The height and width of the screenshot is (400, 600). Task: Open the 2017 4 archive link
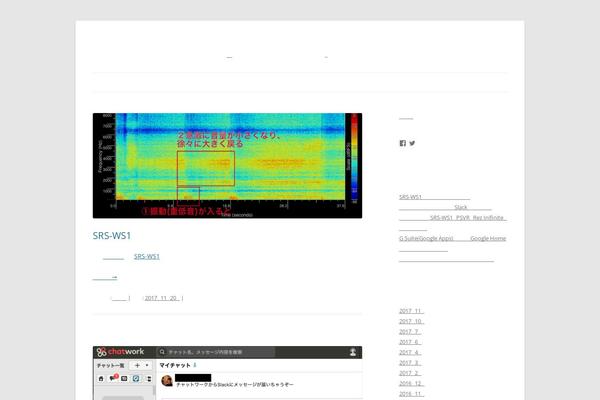tap(410, 352)
